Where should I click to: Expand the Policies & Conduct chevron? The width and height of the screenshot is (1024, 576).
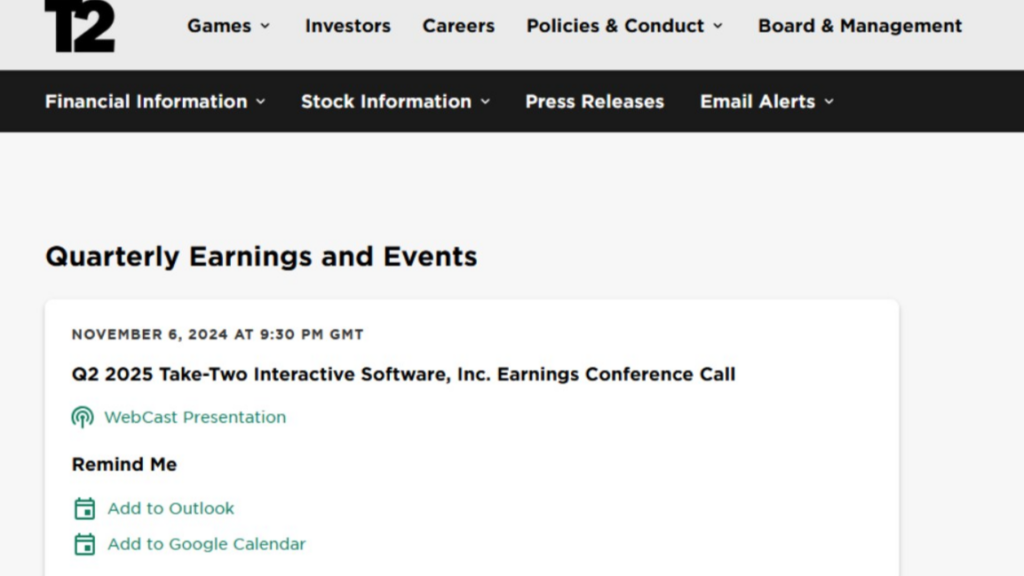(718, 26)
